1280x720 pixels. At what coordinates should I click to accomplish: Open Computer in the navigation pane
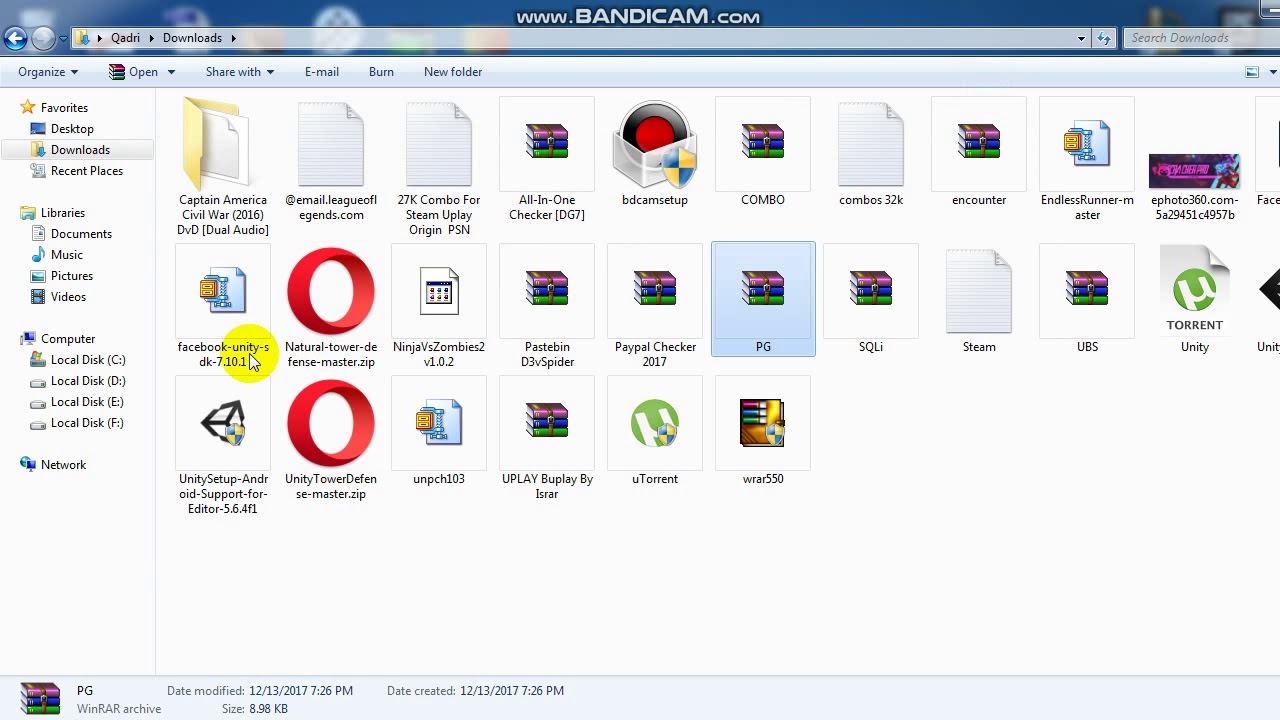click(68, 339)
